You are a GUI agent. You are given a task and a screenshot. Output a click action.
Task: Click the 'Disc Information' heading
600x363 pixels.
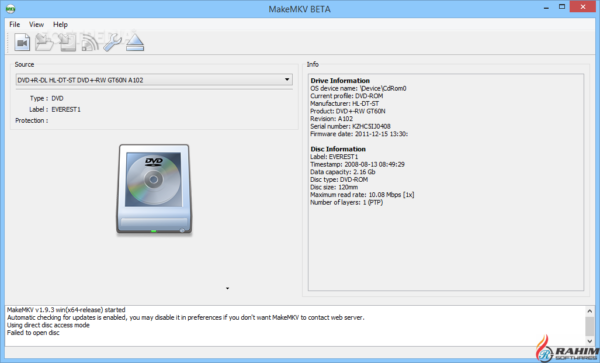[338, 149]
